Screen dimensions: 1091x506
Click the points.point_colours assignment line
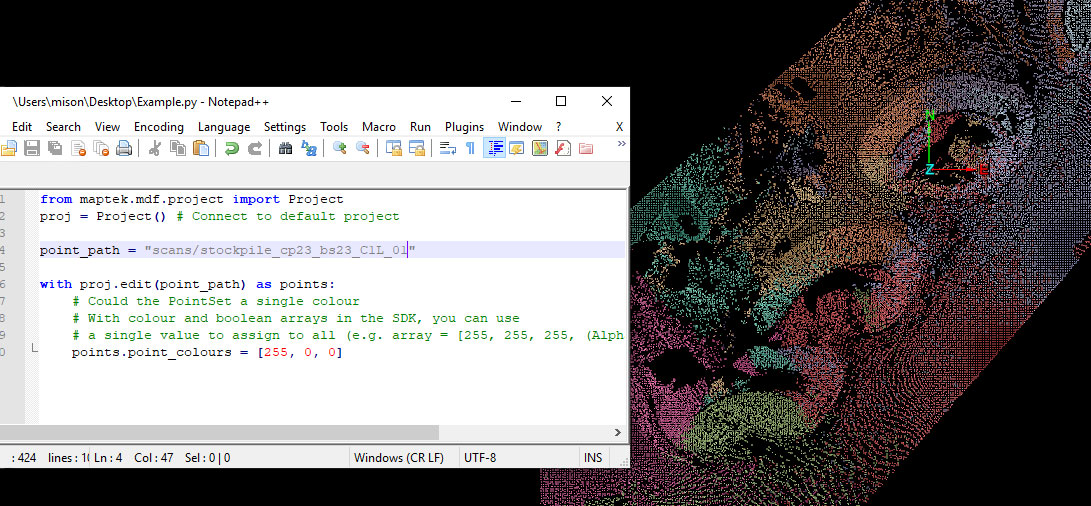pyautogui.click(x=207, y=352)
